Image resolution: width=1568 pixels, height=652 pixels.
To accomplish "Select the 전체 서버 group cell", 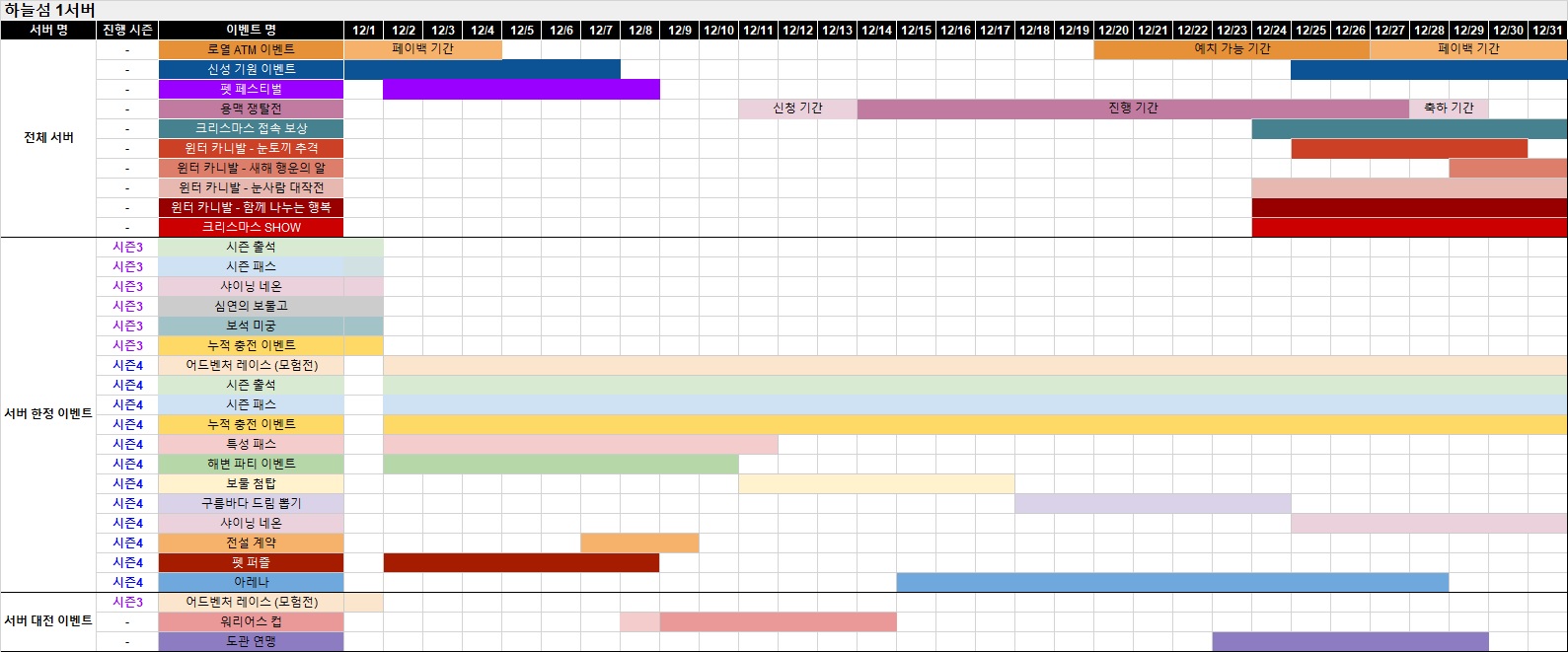I will [x=48, y=138].
